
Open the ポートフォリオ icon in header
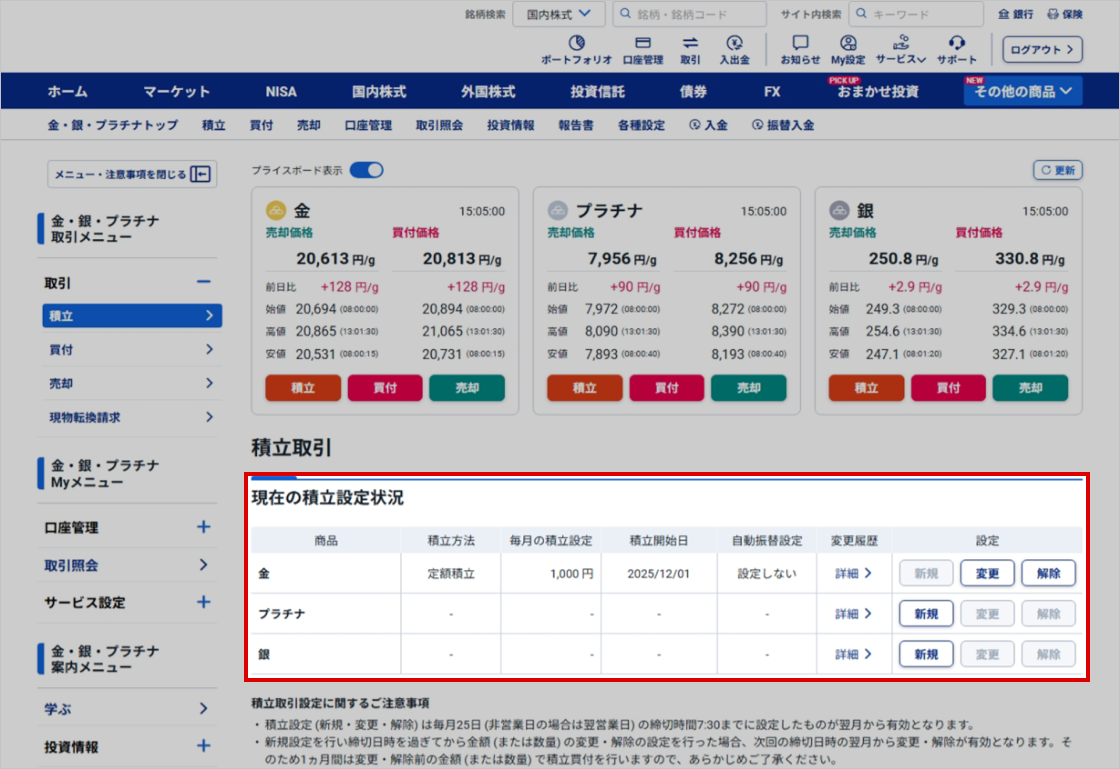coord(576,44)
